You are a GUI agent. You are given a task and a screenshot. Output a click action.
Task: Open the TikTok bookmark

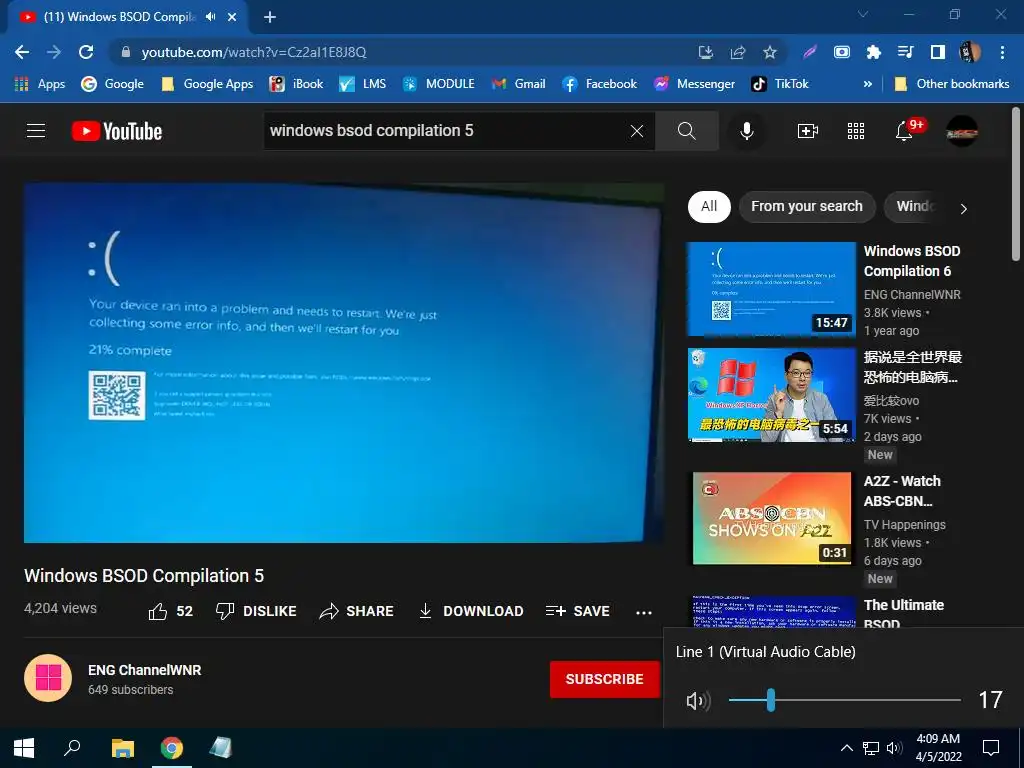[780, 84]
